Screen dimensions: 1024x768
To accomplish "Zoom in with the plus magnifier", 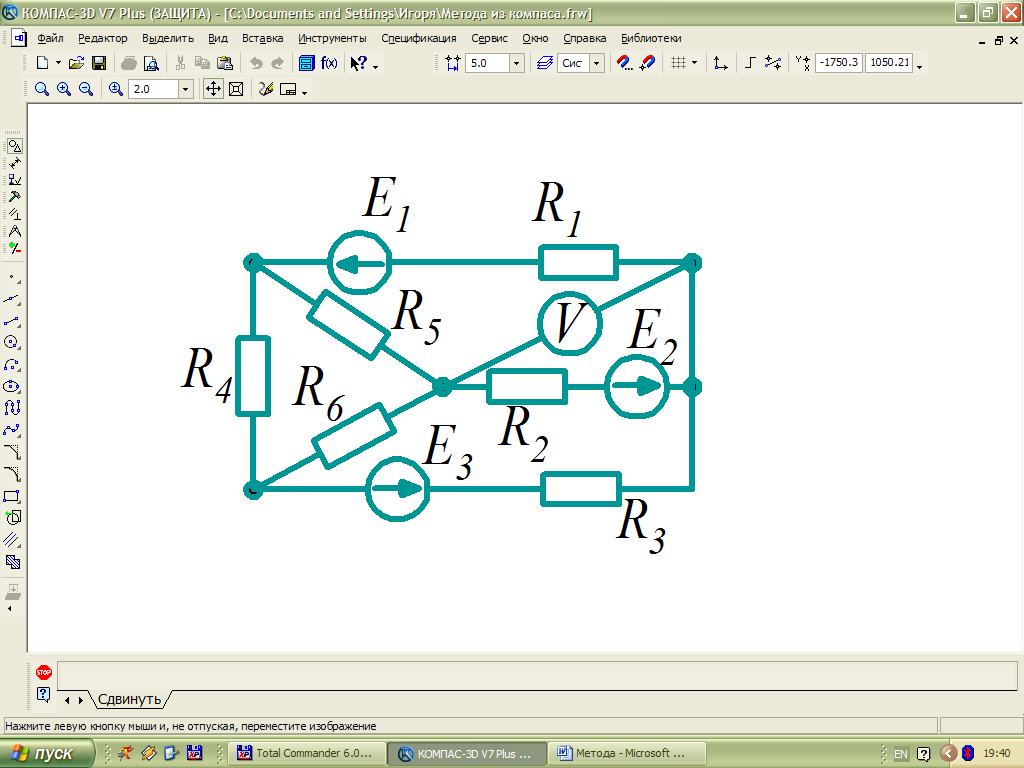I will tap(64, 89).
